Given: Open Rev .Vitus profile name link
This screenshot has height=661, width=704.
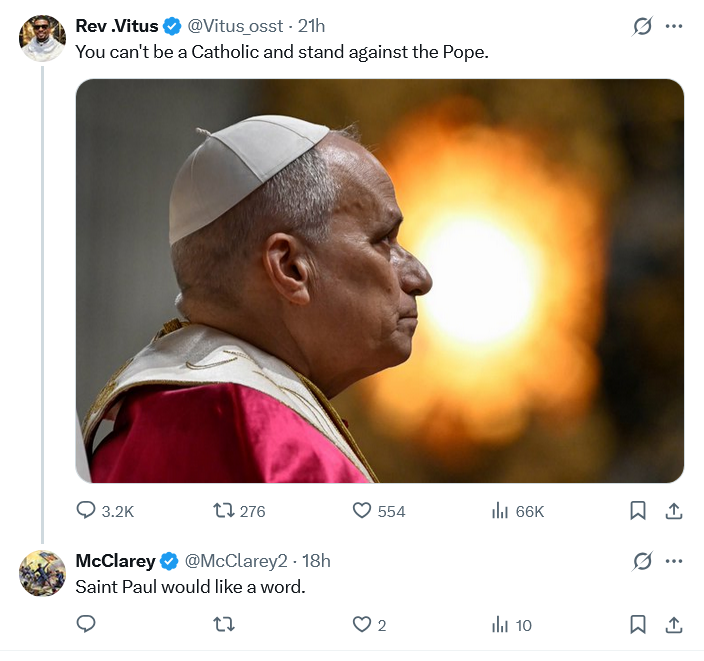Looking at the screenshot, I should click(117, 26).
